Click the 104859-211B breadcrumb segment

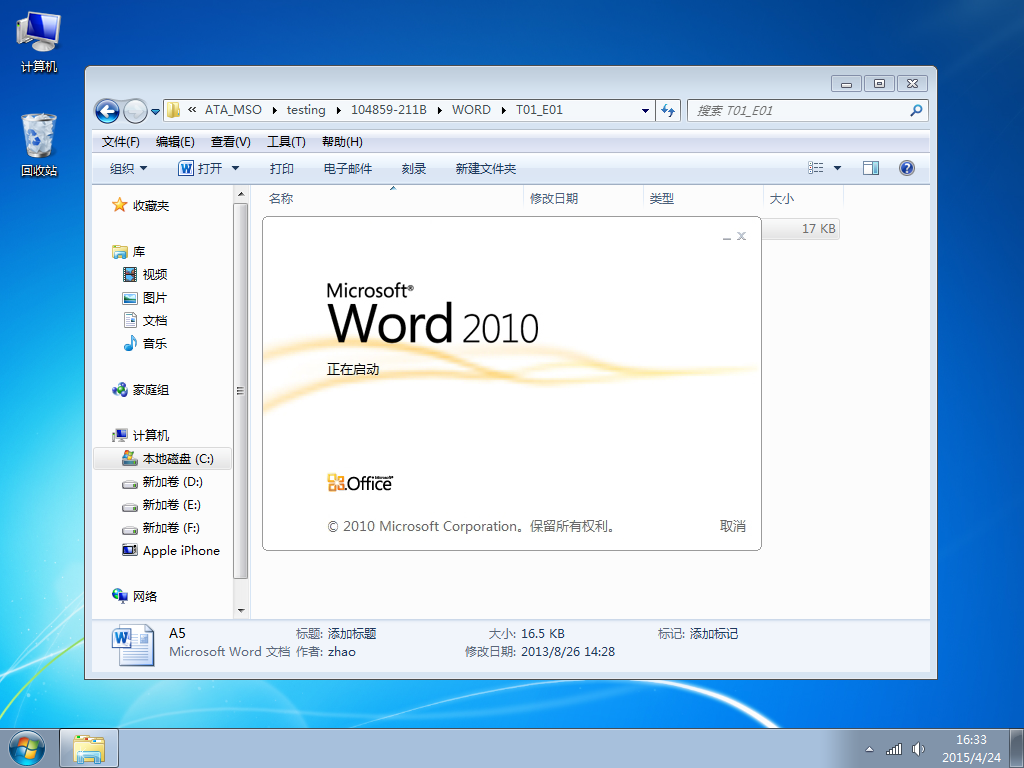tap(389, 110)
